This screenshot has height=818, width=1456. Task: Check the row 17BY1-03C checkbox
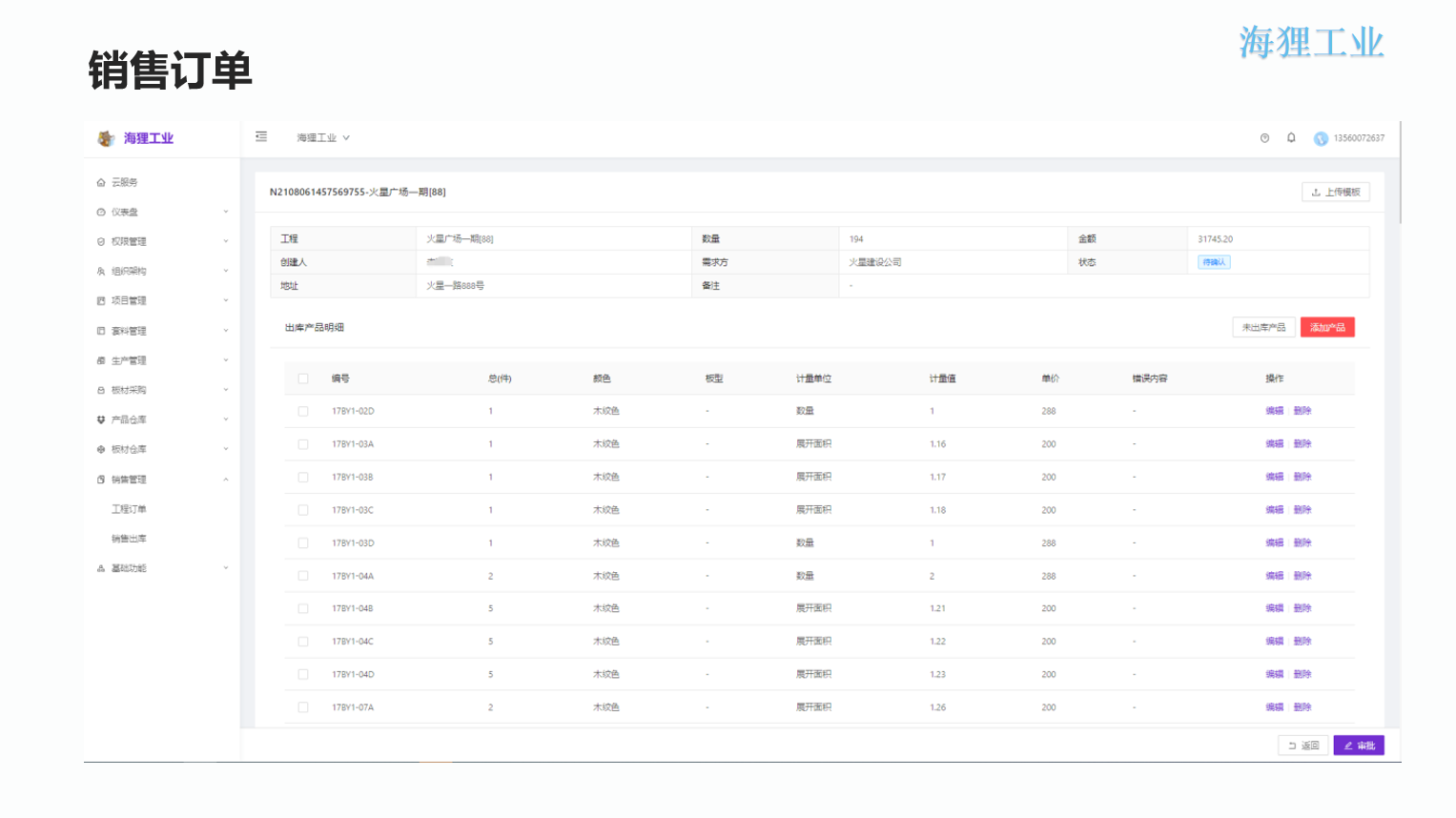click(x=303, y=510)
